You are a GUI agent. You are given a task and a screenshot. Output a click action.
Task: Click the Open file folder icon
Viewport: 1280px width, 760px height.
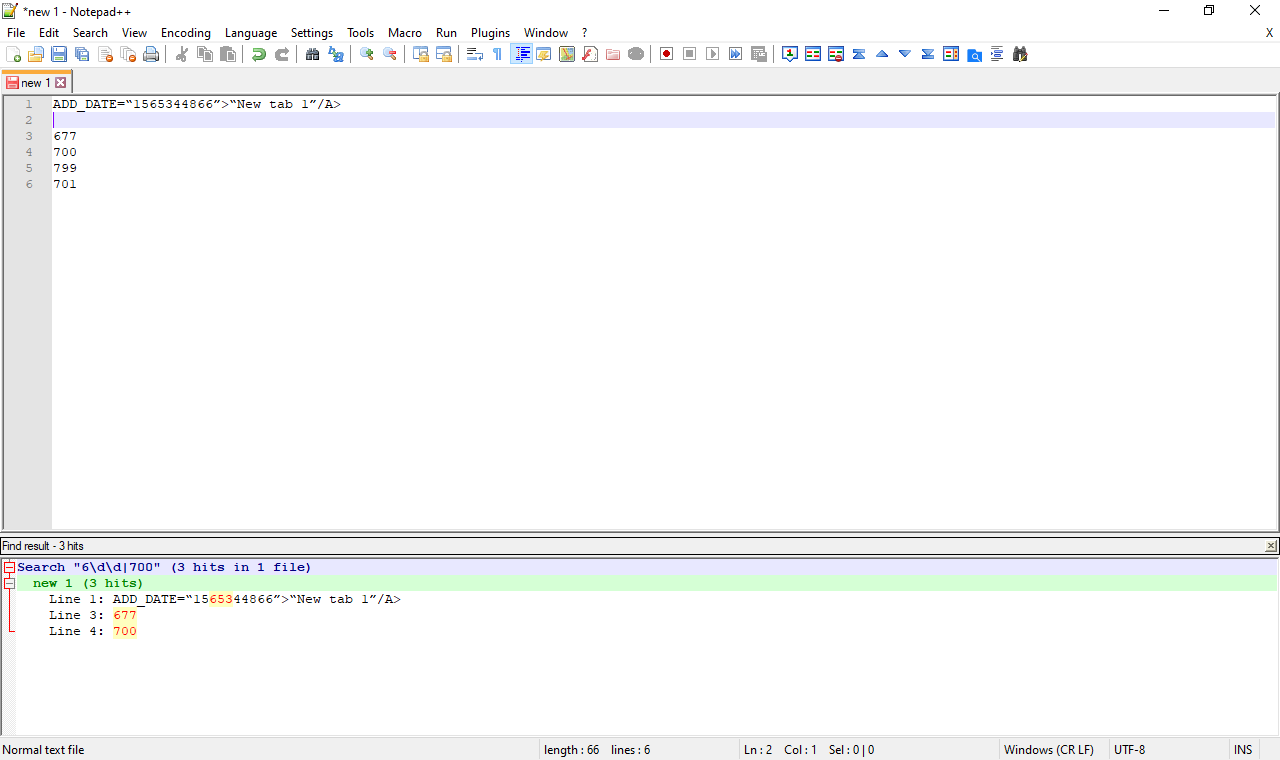coord(36,54)
